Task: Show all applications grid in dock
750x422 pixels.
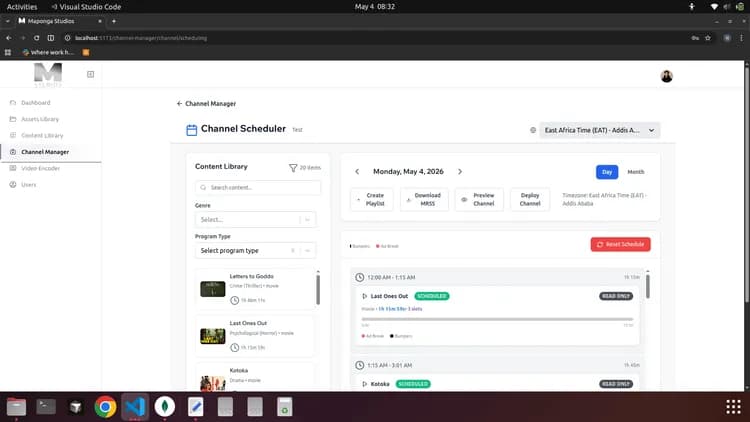Action: [733, 407]
